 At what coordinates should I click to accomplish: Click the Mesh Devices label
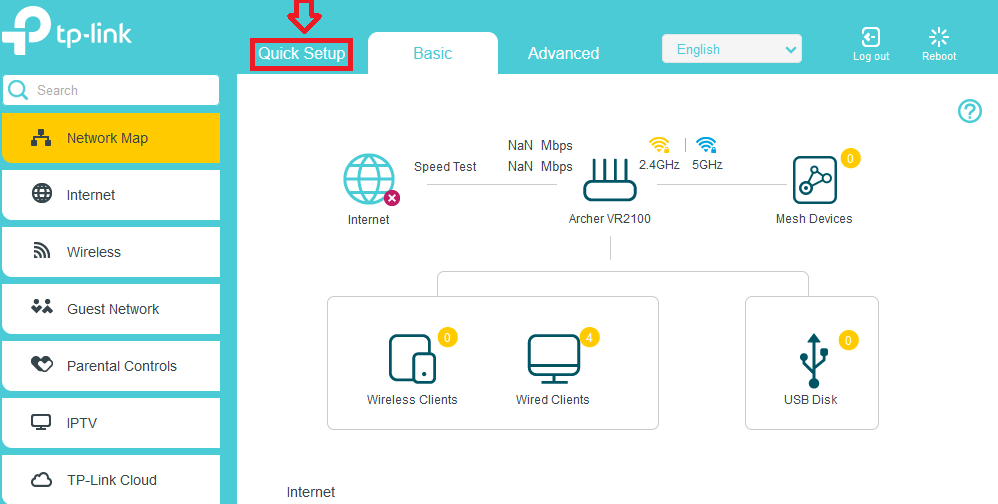coord(814,219)
